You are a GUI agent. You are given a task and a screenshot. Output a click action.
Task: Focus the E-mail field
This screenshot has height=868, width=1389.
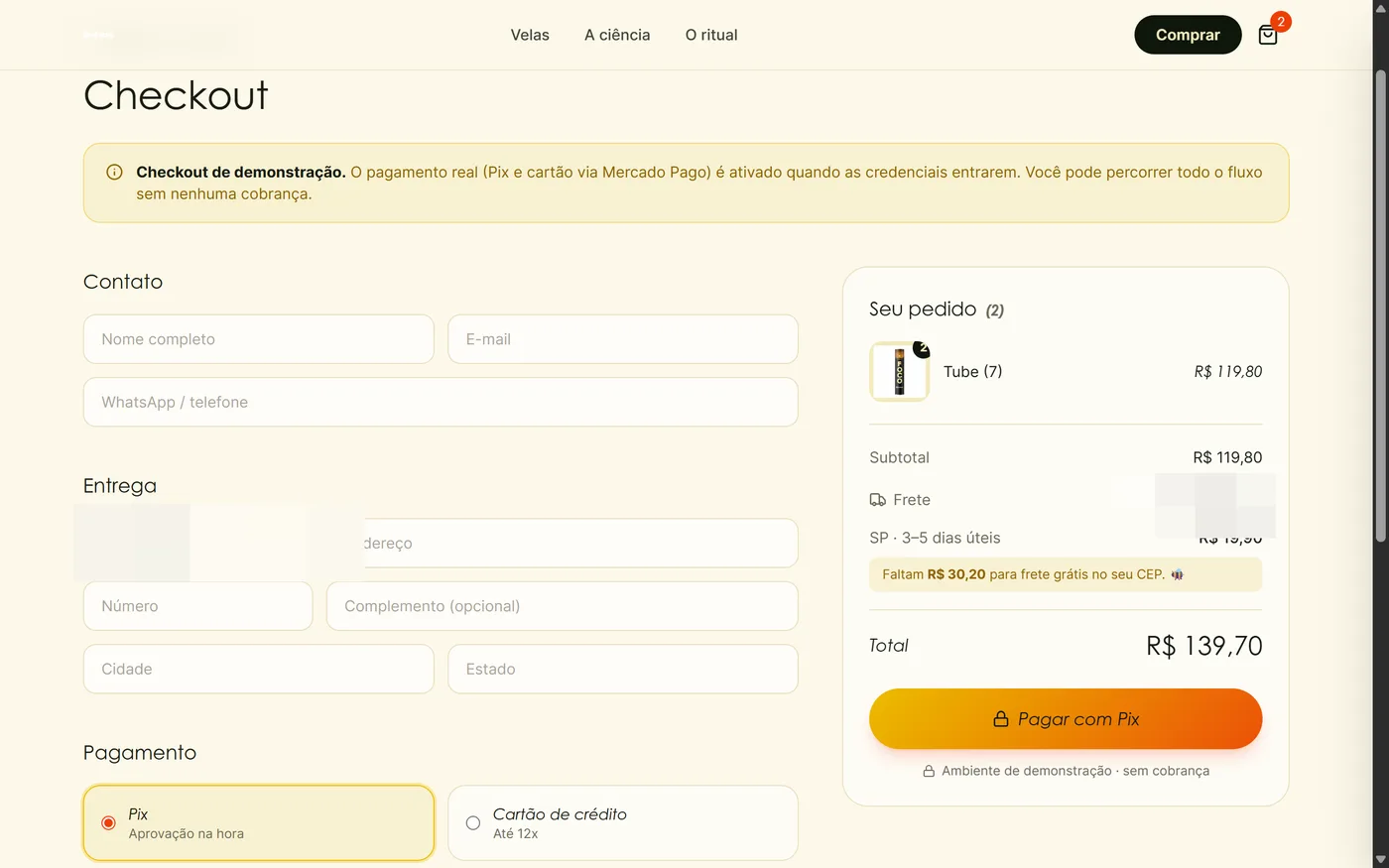pyautogui.click(x=623, y=339)
